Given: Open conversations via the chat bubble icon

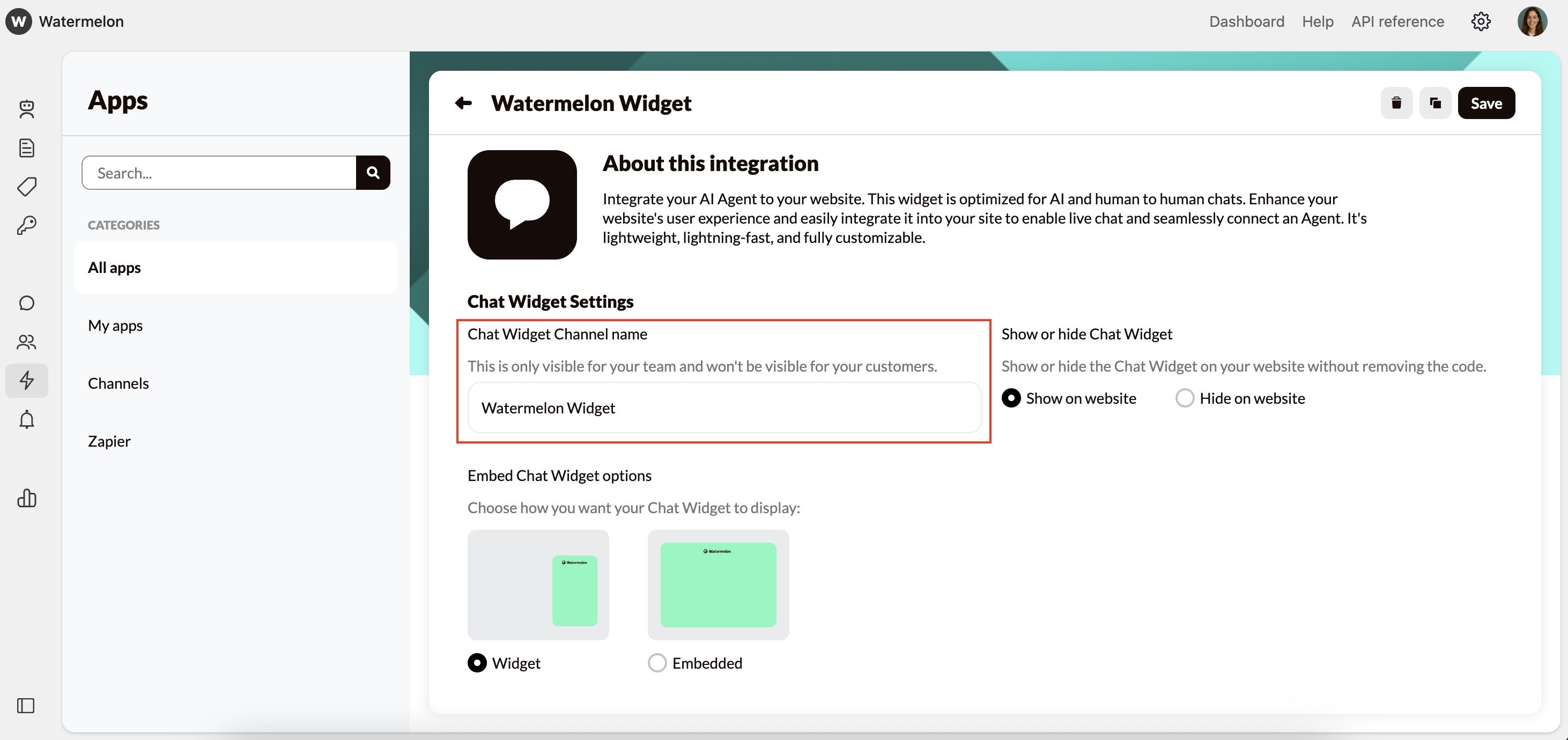Looking at the screenshot, I should pos(26,302).
